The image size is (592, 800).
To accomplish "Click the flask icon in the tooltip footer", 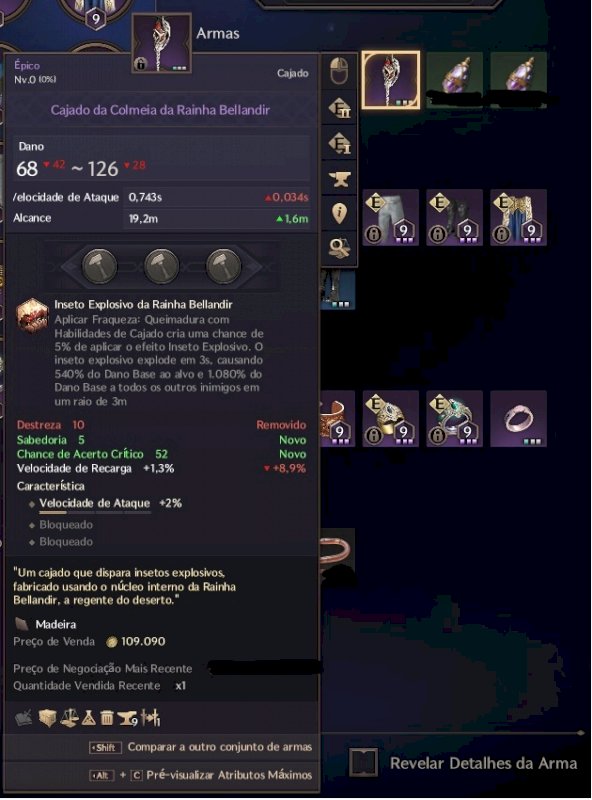I will tap(89, 718).
